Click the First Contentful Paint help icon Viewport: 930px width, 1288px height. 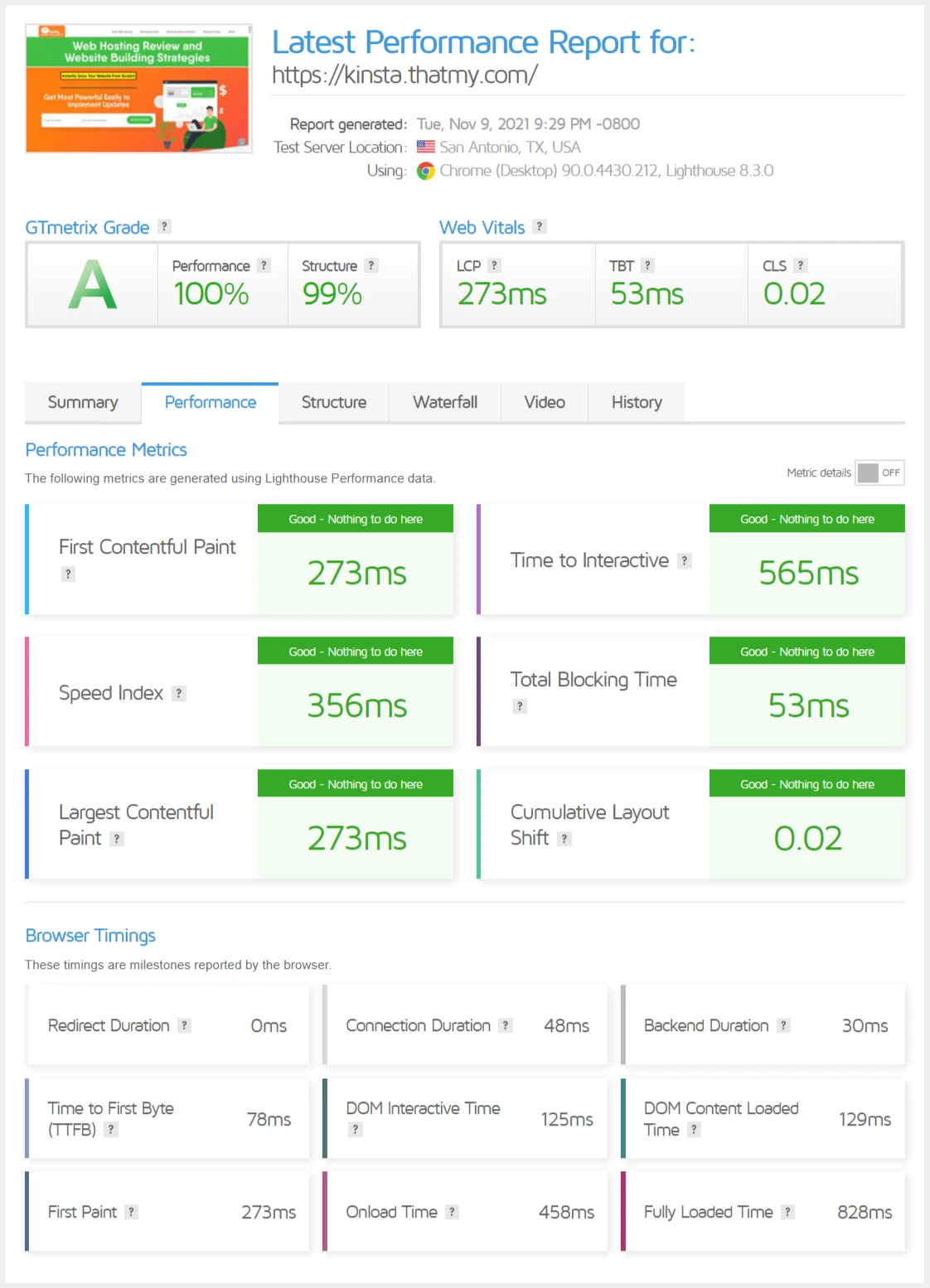pos(67,573)
